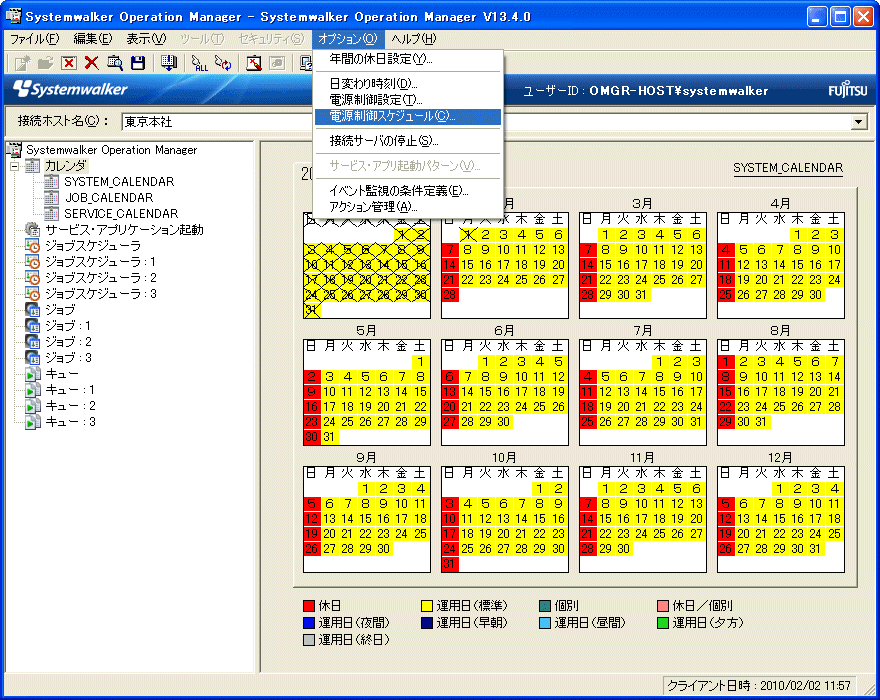Click the red X delete toolbar icon
Screen dimensions: 880x700
coord(91,63)
